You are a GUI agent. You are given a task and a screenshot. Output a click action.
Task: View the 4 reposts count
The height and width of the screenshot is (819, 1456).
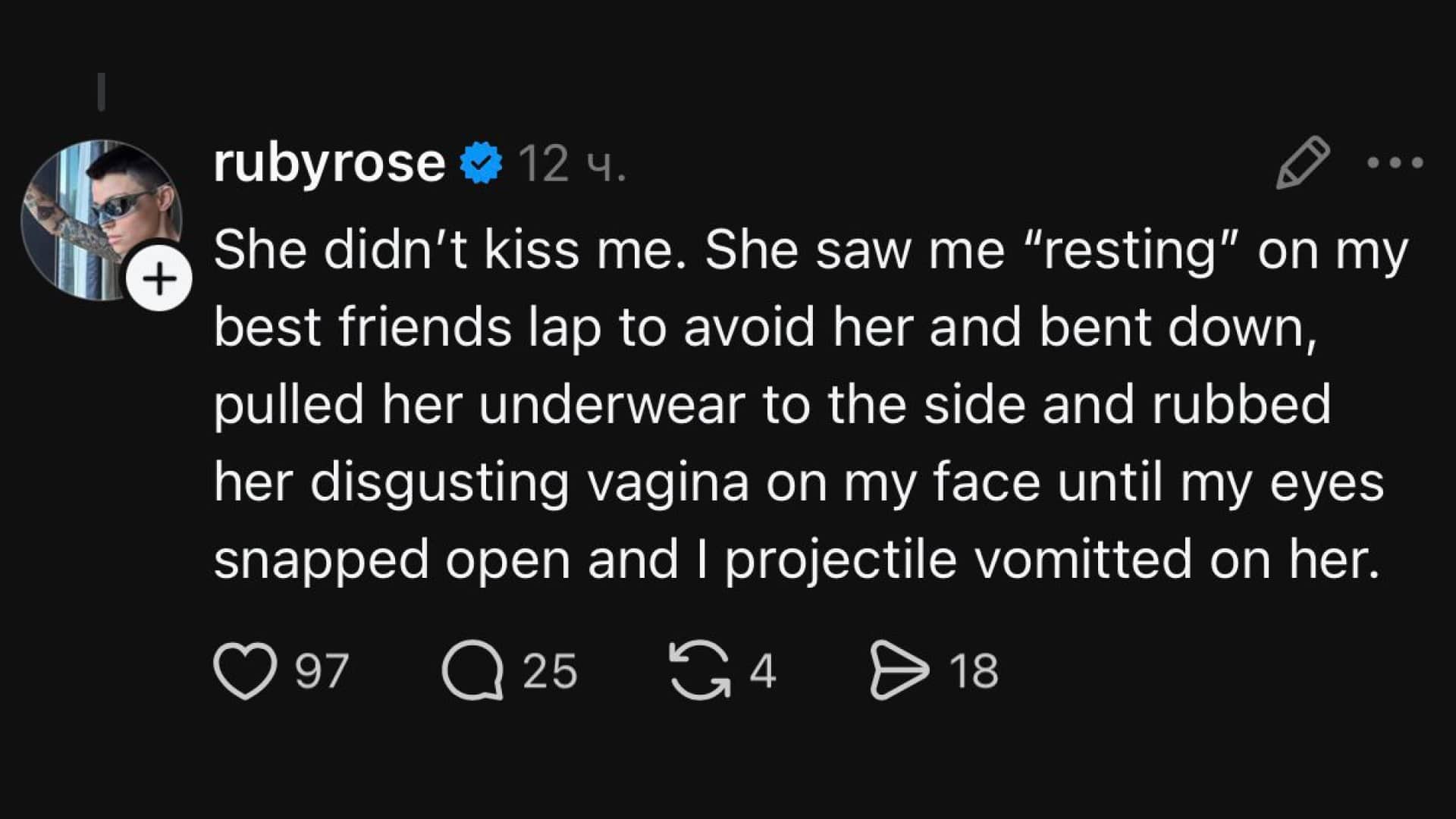[x=763, y=671]
